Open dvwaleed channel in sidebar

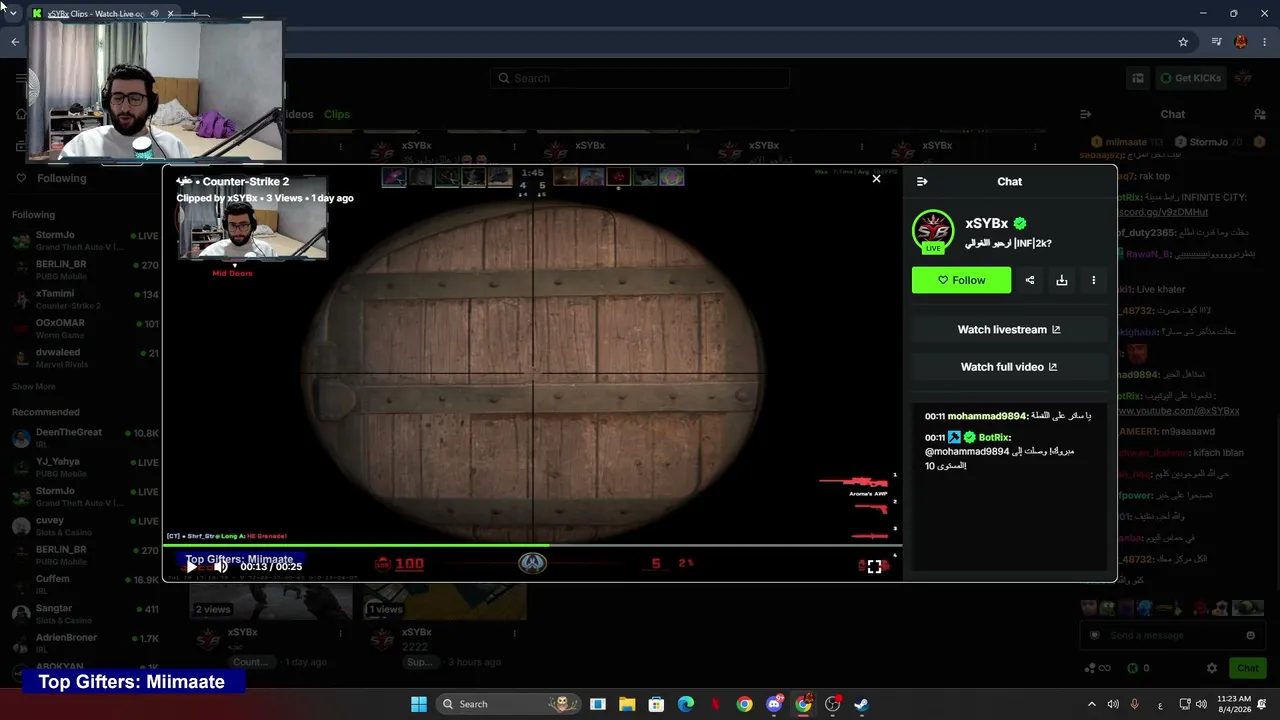point(85,358)
